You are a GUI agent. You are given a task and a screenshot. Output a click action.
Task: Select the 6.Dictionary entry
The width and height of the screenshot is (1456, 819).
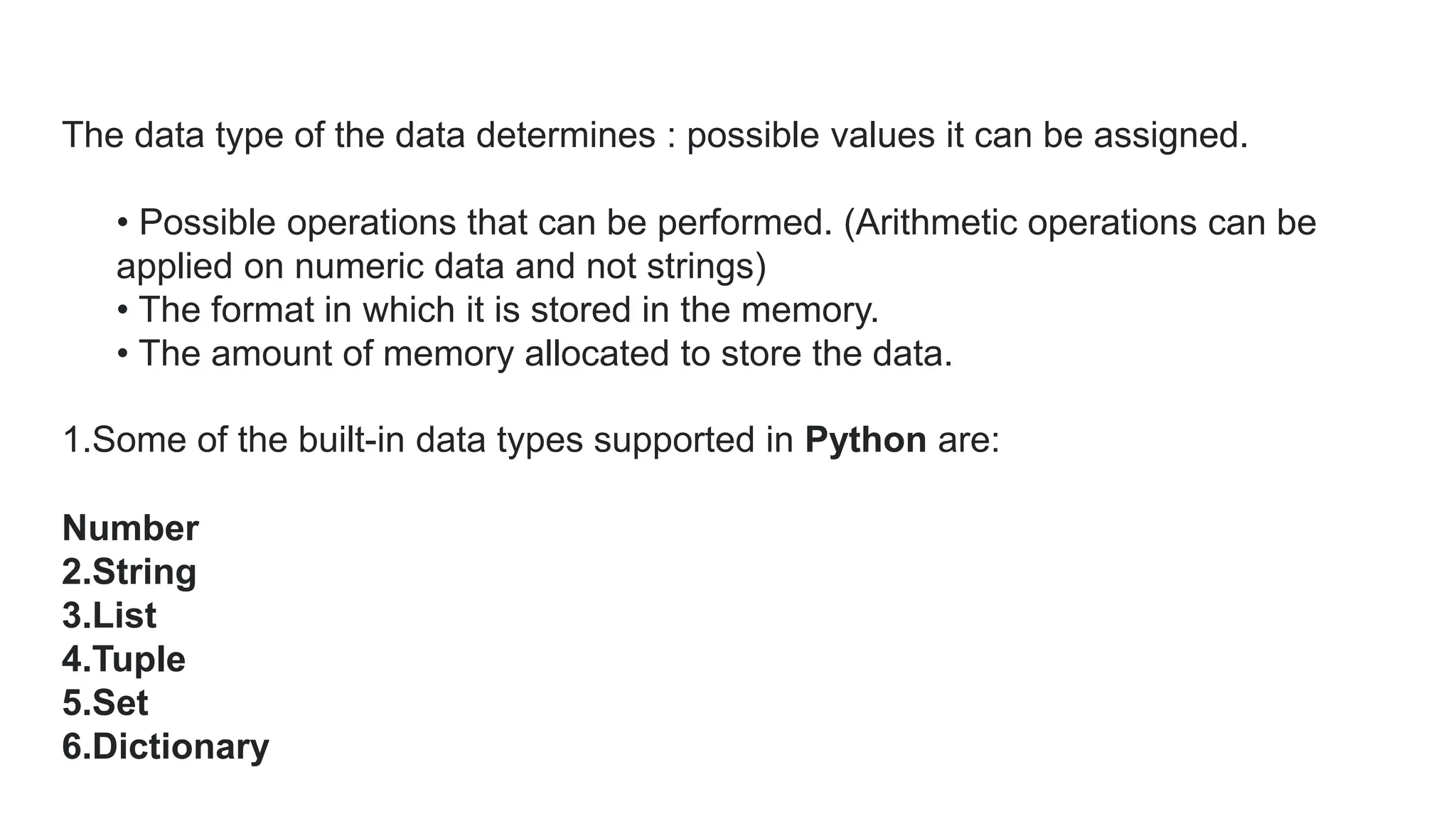click(166, 748)
